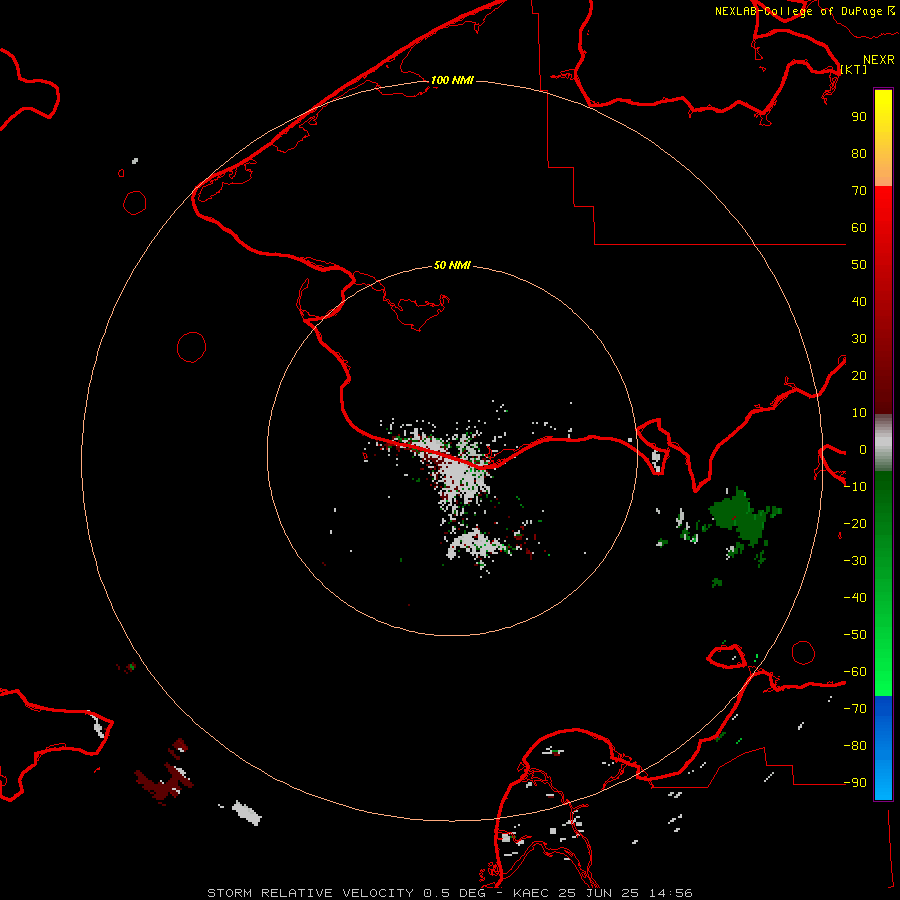Select the 0 value on the velocity scale
This screenshot has width=900, height=900.
point(863,449)
